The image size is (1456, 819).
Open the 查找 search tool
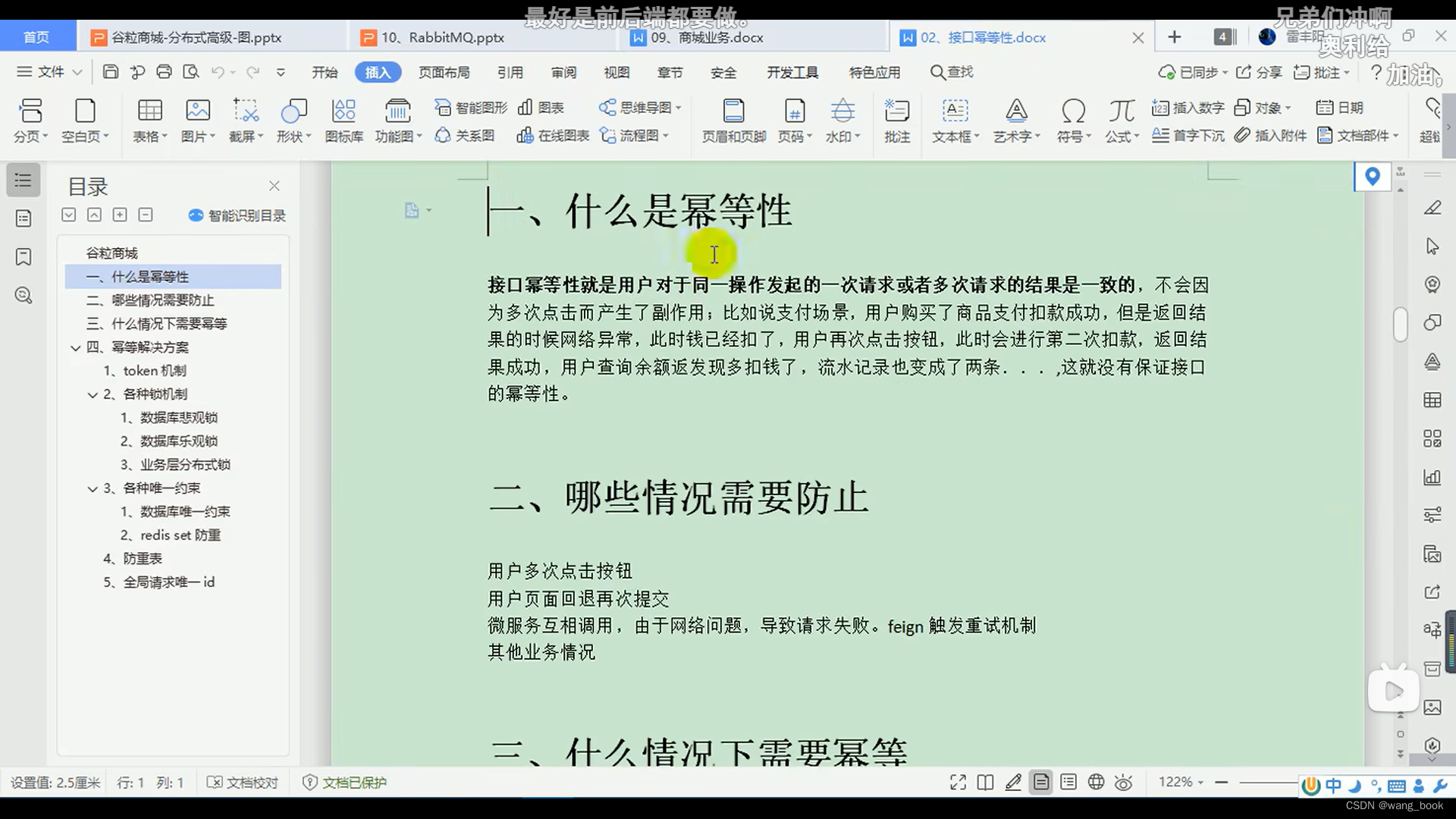point(952,72)
